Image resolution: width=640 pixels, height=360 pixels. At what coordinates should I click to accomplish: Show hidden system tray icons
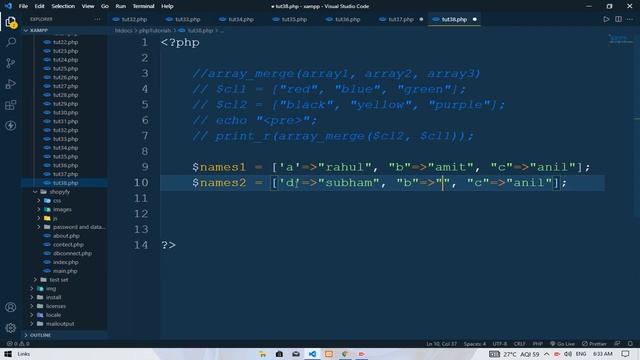pos(547,354)
